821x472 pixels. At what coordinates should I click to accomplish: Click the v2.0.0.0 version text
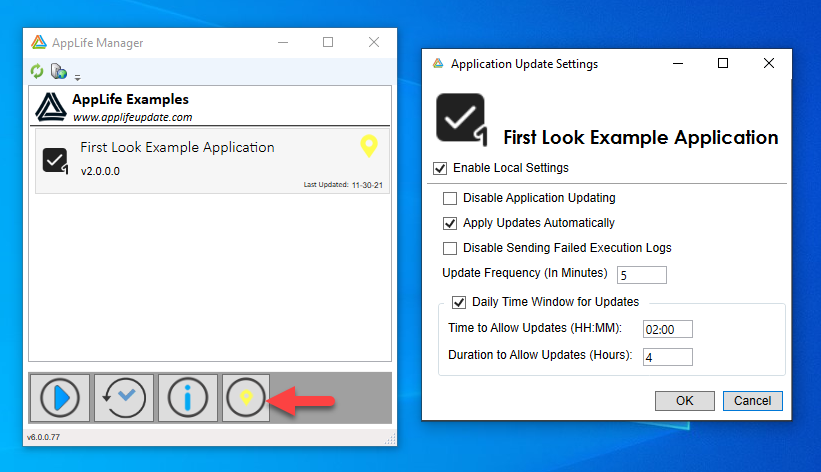click(x=100, y=171)
